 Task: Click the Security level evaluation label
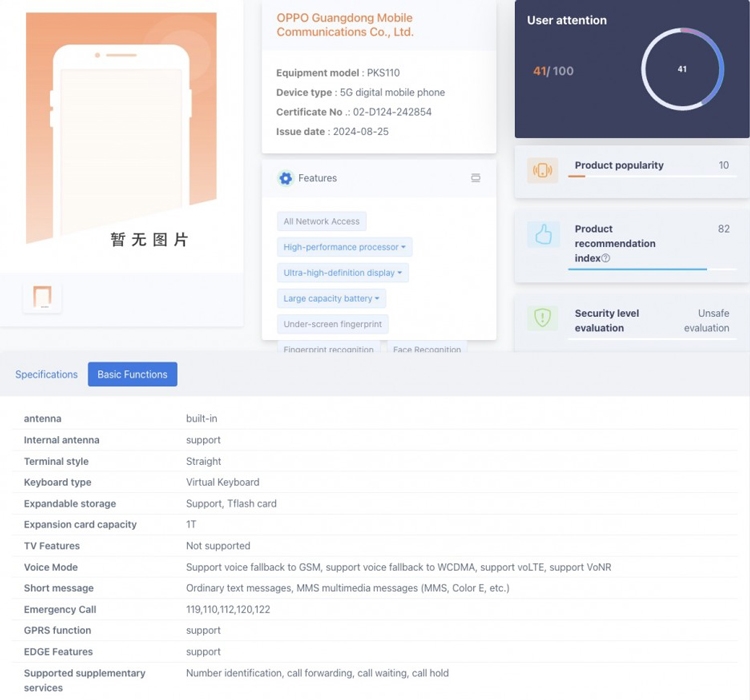[x=607, y=321]
